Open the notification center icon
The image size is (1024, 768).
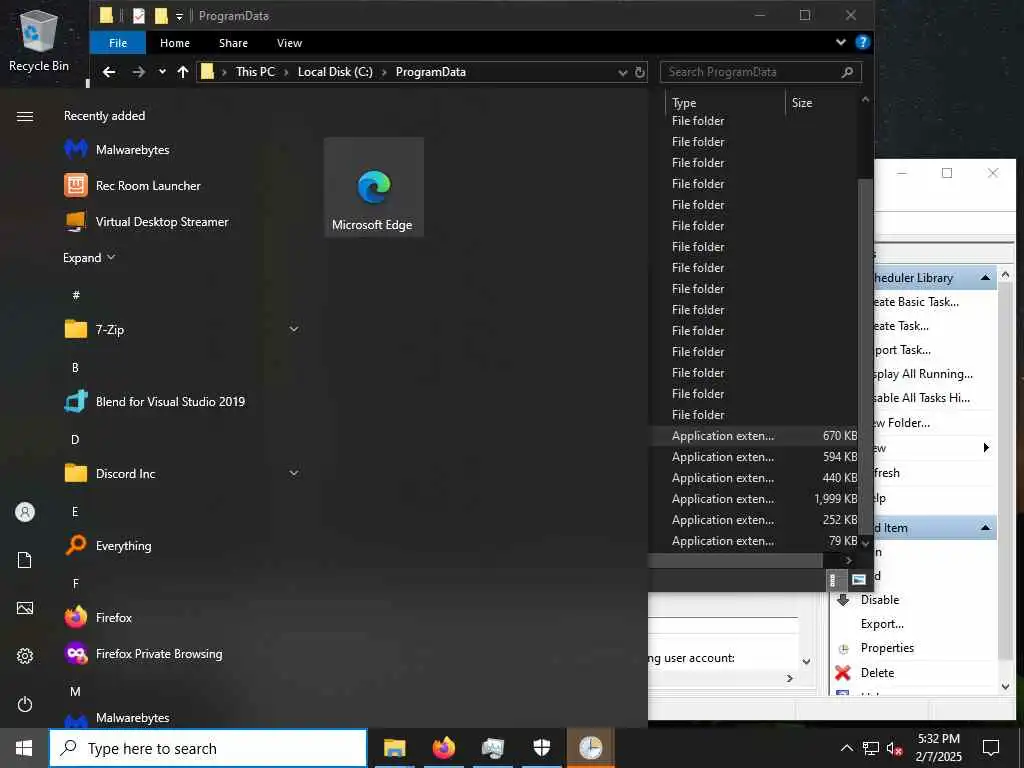coord(991,748)
